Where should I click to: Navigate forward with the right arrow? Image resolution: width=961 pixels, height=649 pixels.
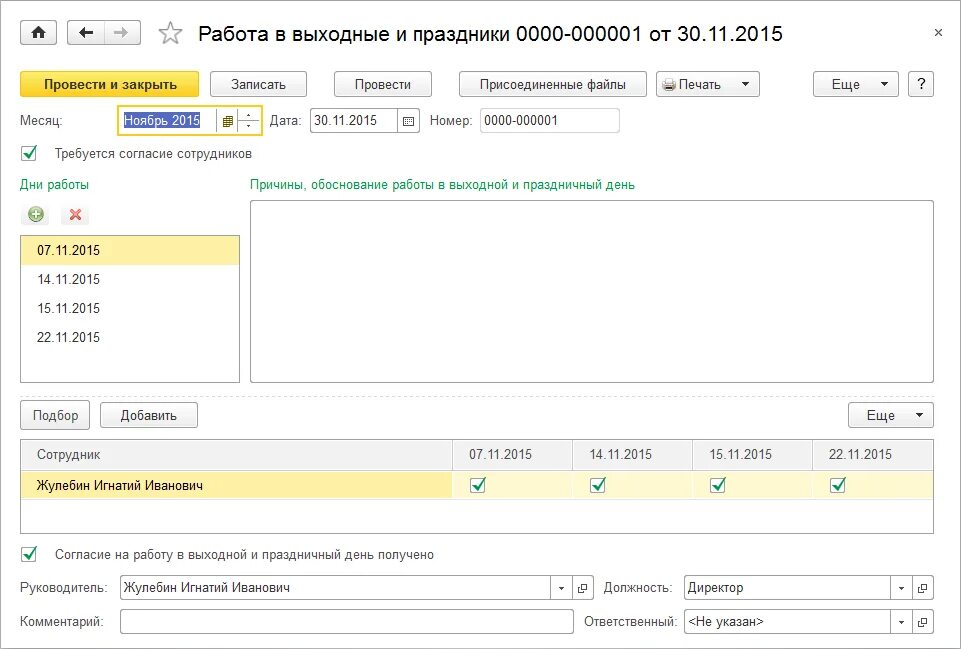(x=122, y=33)
